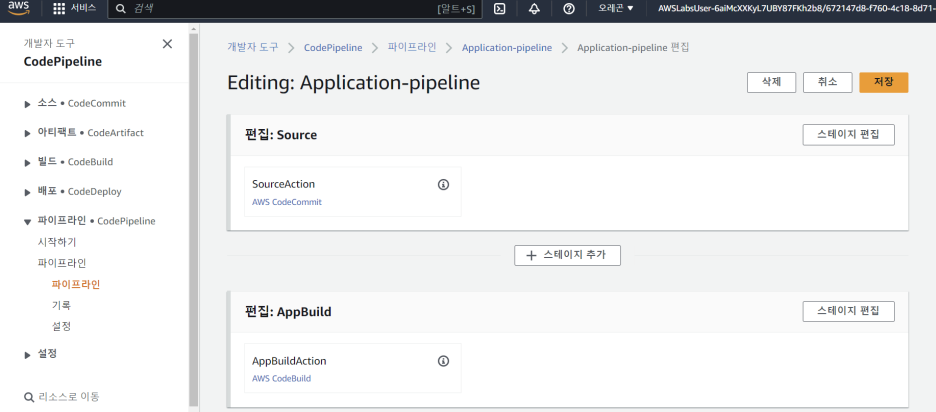Open CloudShell terminal icon in top bar
The image size is (936, 412).
501,9
